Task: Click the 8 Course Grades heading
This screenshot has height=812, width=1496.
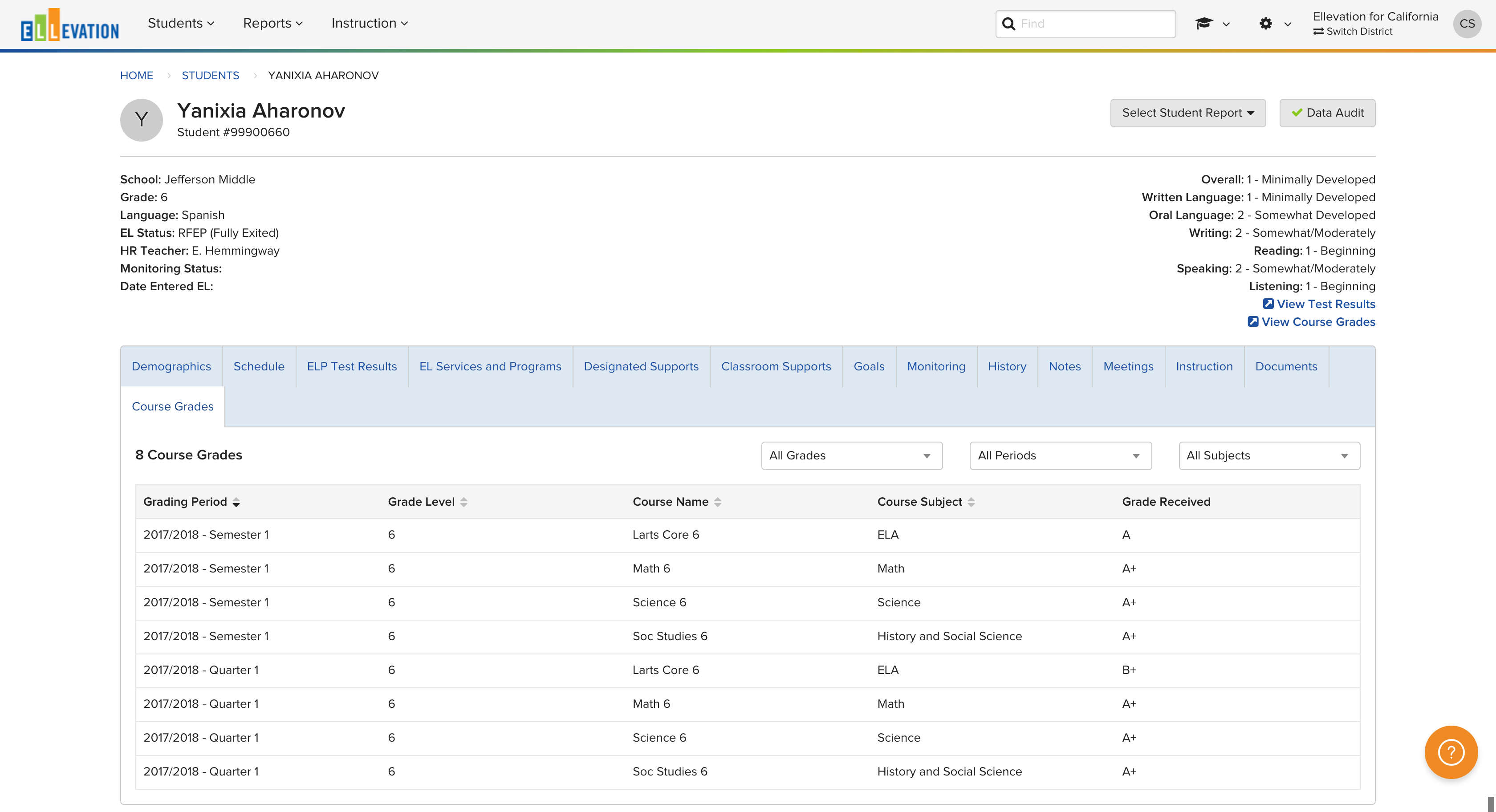Action: click(x=189, y=455)
